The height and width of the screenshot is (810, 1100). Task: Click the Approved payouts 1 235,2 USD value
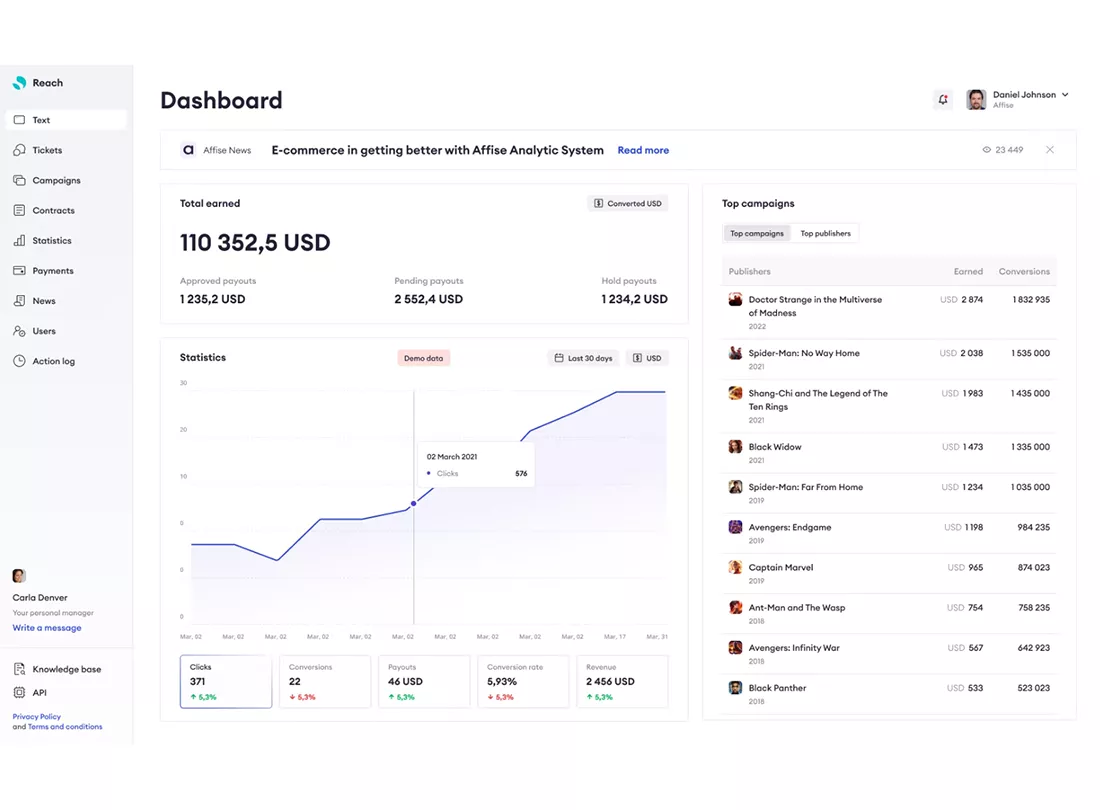213,299
